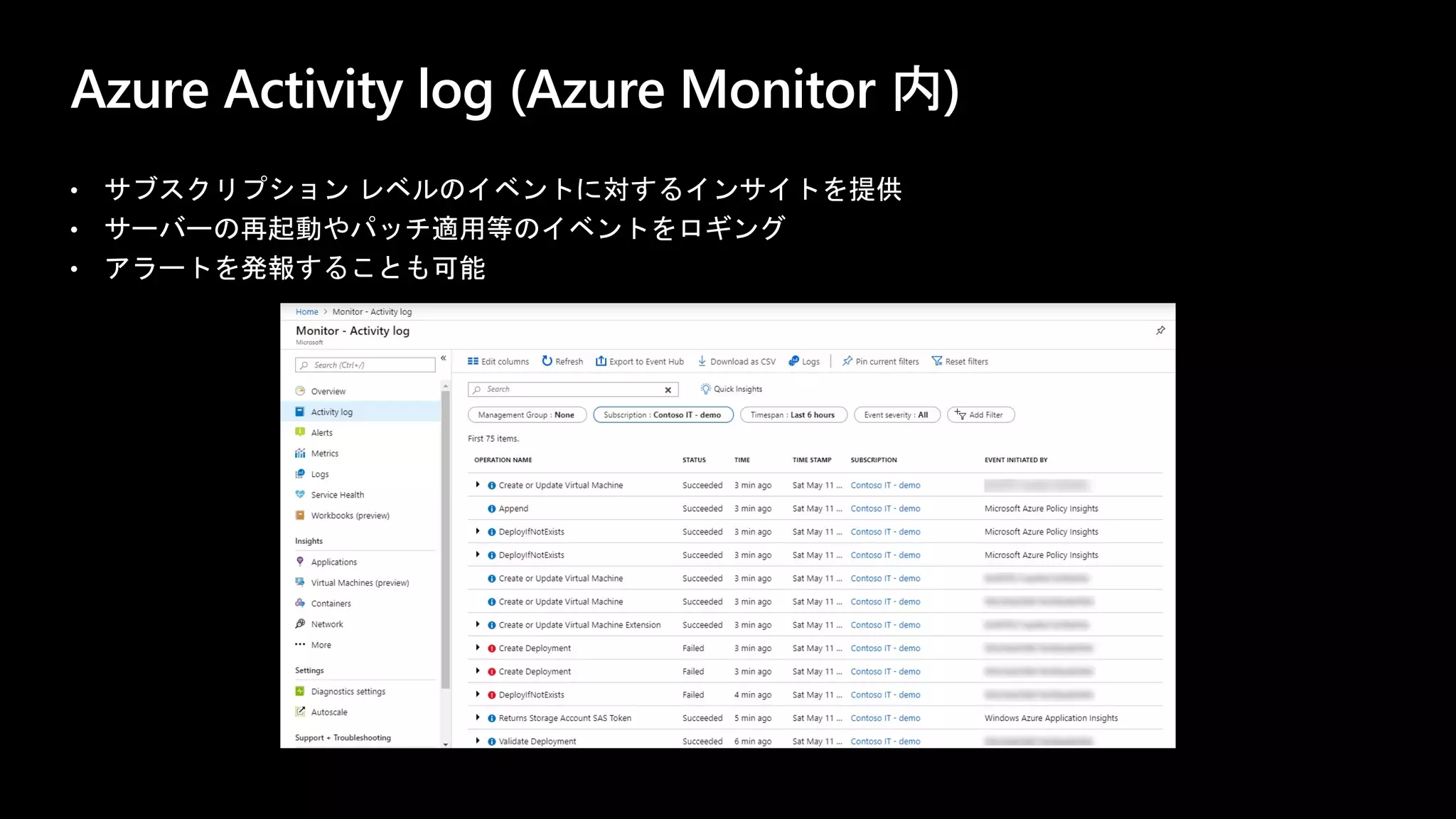Image resolution: width=1456 pixels, height=819 pixels.
Task: Click the Autoscale icon
Action: 300,712
